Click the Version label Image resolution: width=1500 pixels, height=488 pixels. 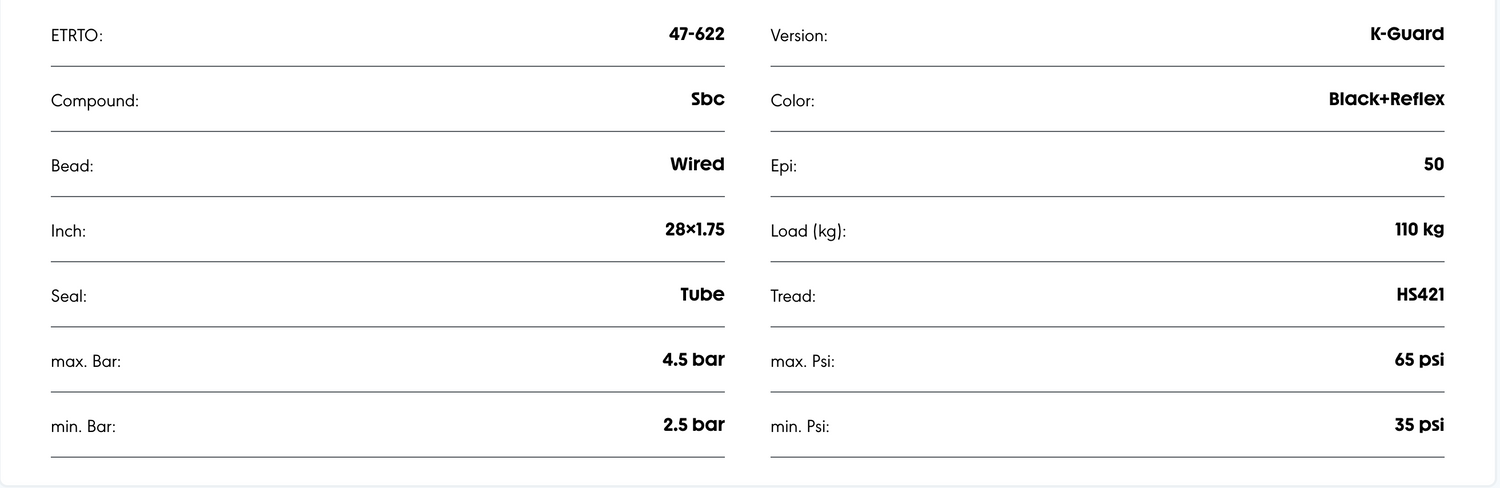[x=799, y=36]
